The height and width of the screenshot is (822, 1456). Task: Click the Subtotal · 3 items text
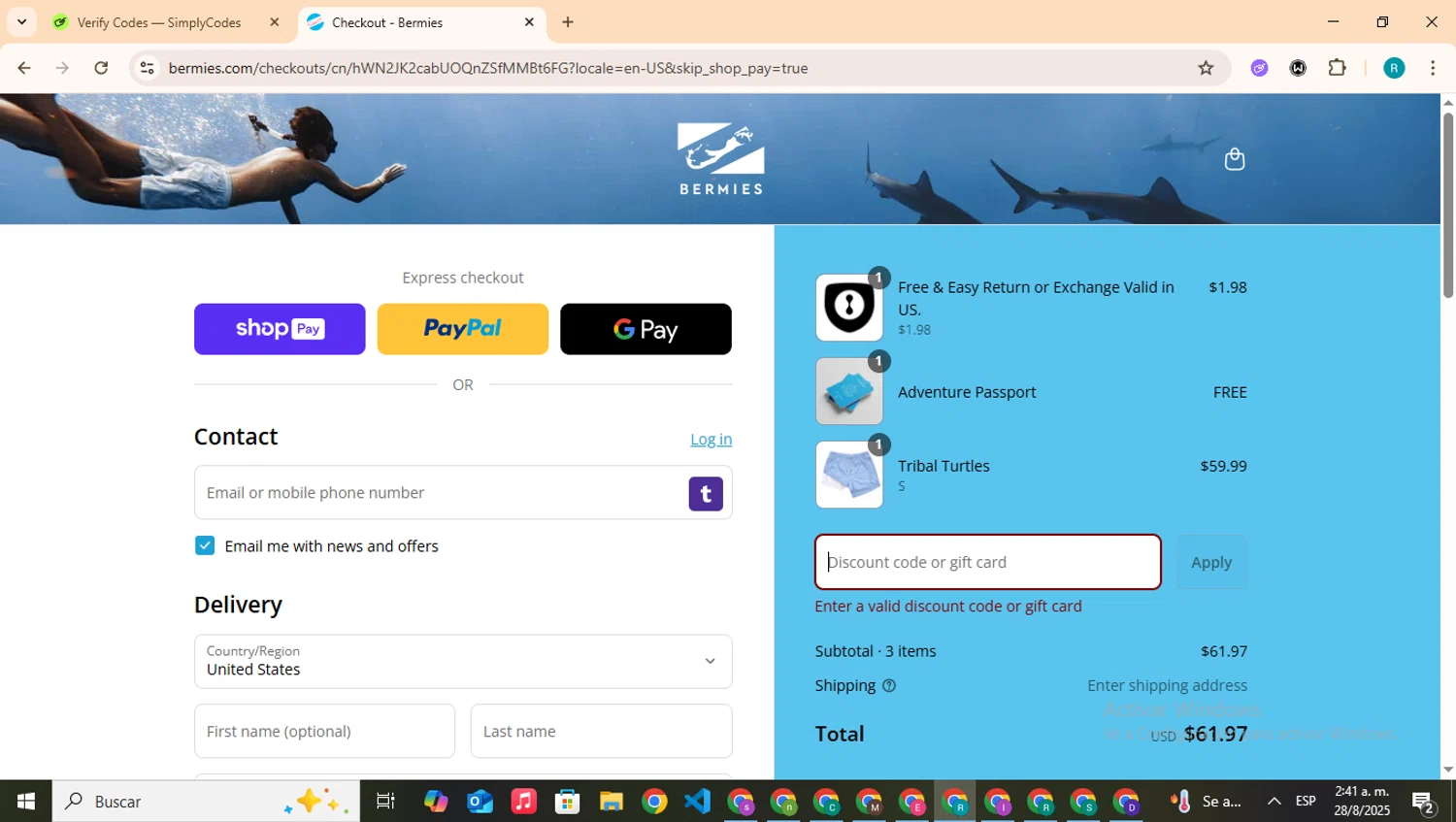pos(876,651)
